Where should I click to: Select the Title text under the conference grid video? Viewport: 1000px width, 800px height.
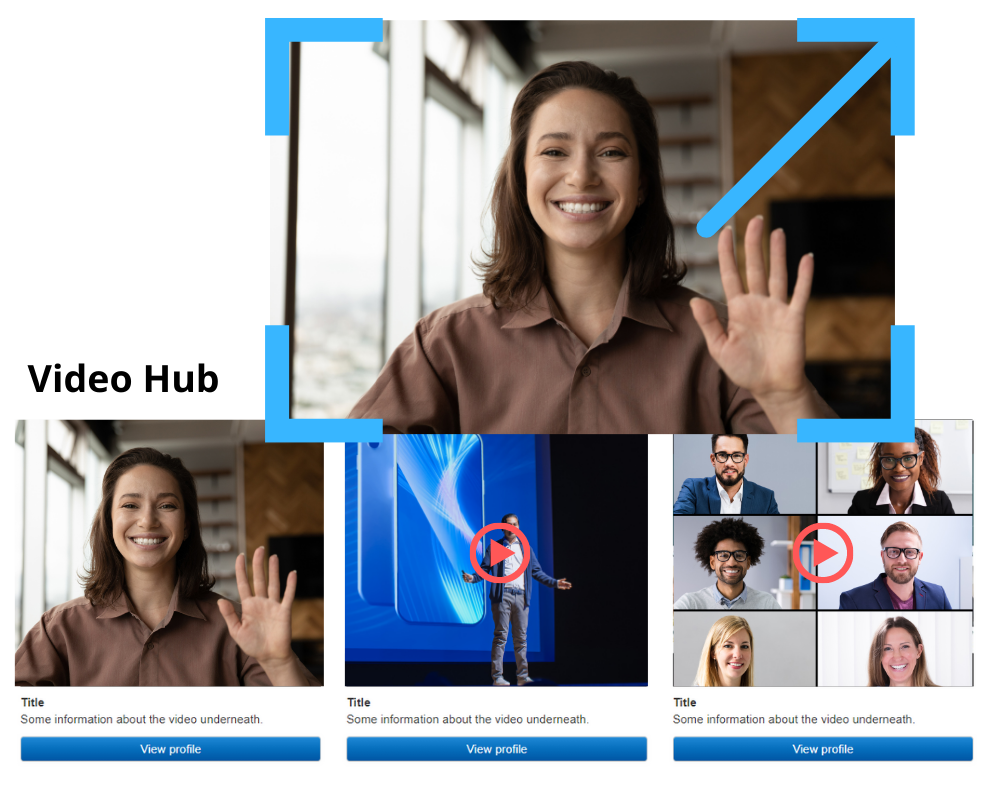[x=685, y=702]
